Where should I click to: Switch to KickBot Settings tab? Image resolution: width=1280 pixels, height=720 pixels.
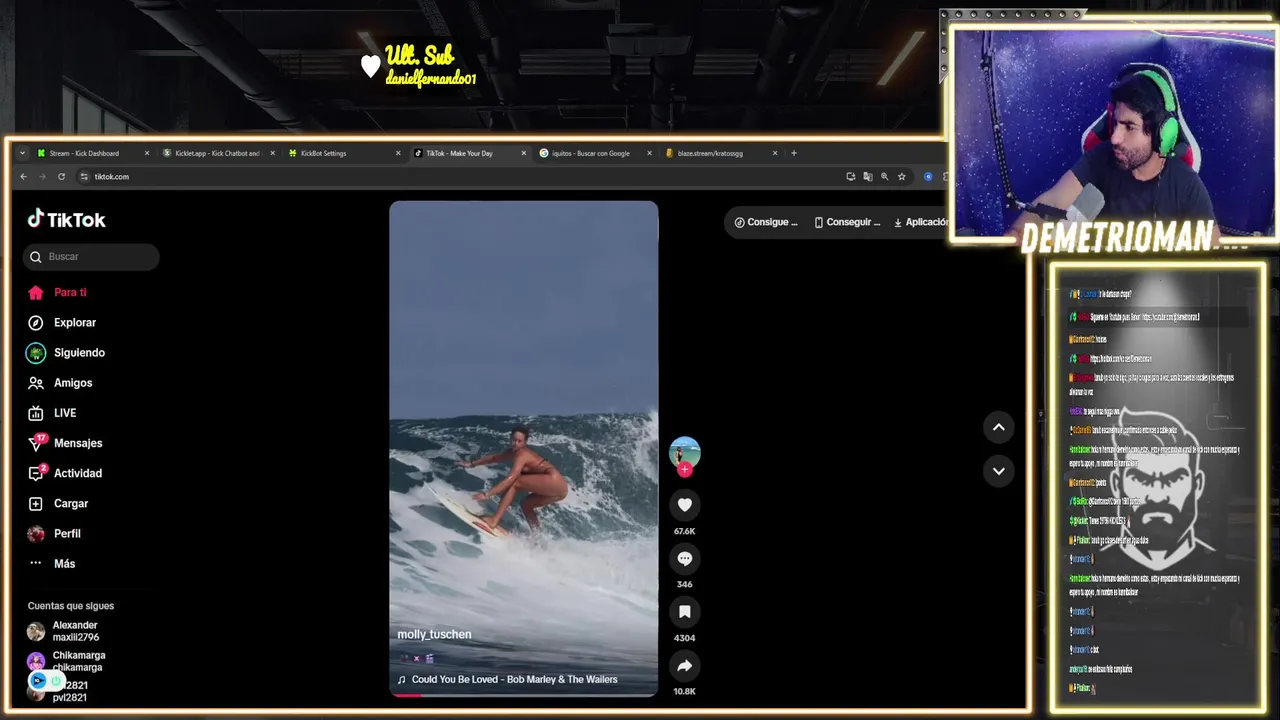pos(344,153)
